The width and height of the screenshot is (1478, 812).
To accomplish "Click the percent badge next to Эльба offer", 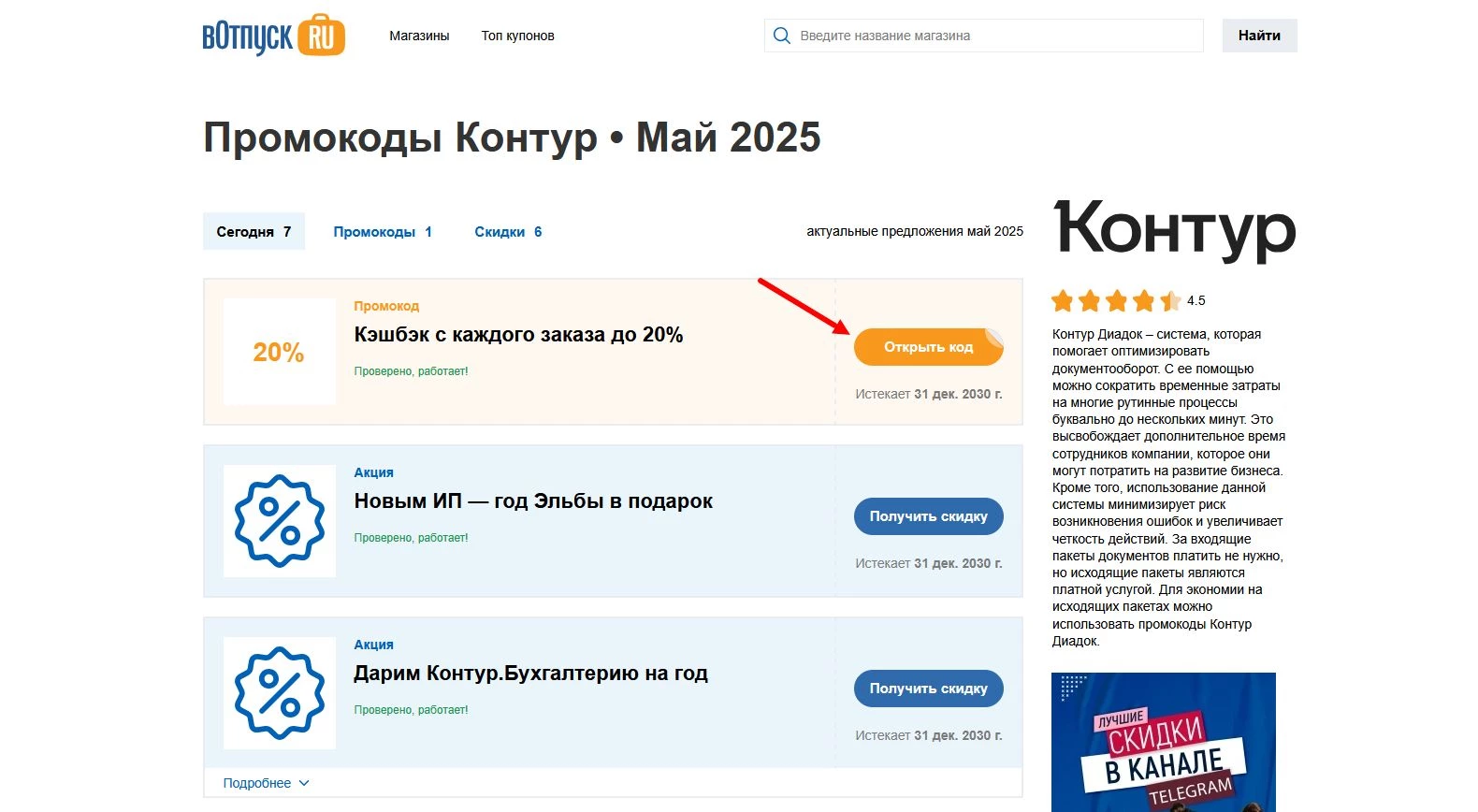I will click(x=278, y=521).
